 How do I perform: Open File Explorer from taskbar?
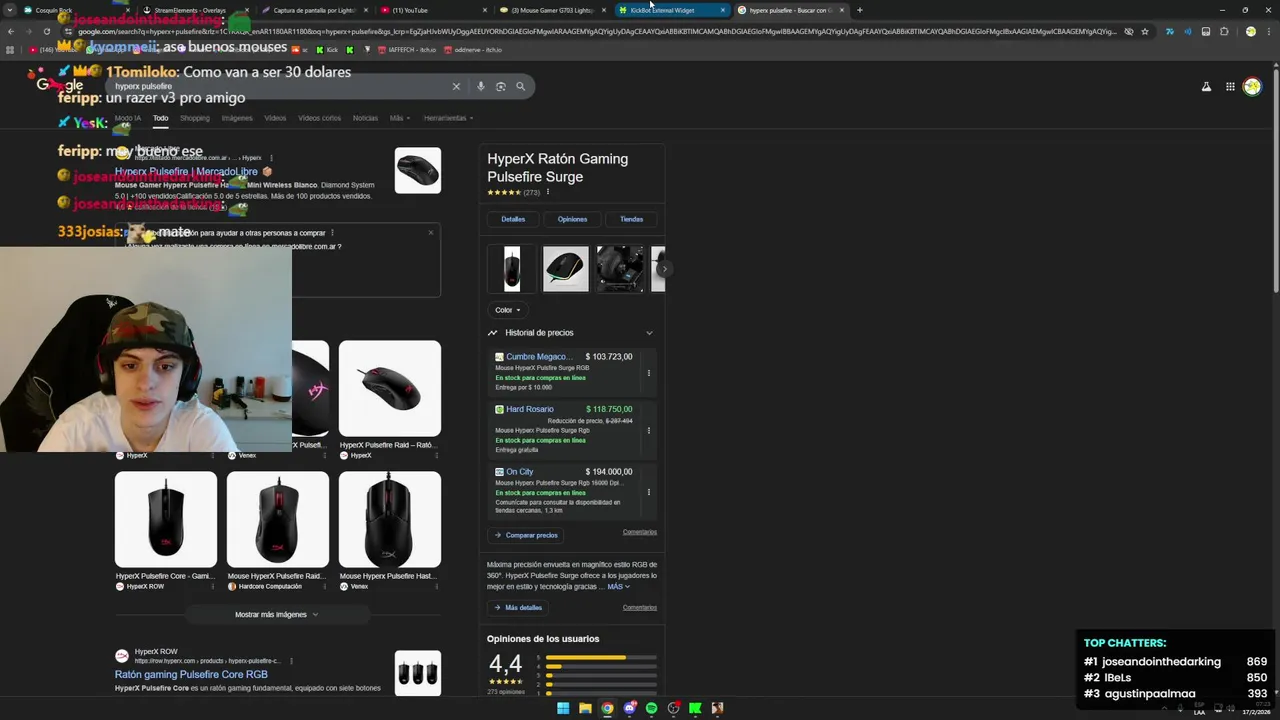[x=585, y=708]
